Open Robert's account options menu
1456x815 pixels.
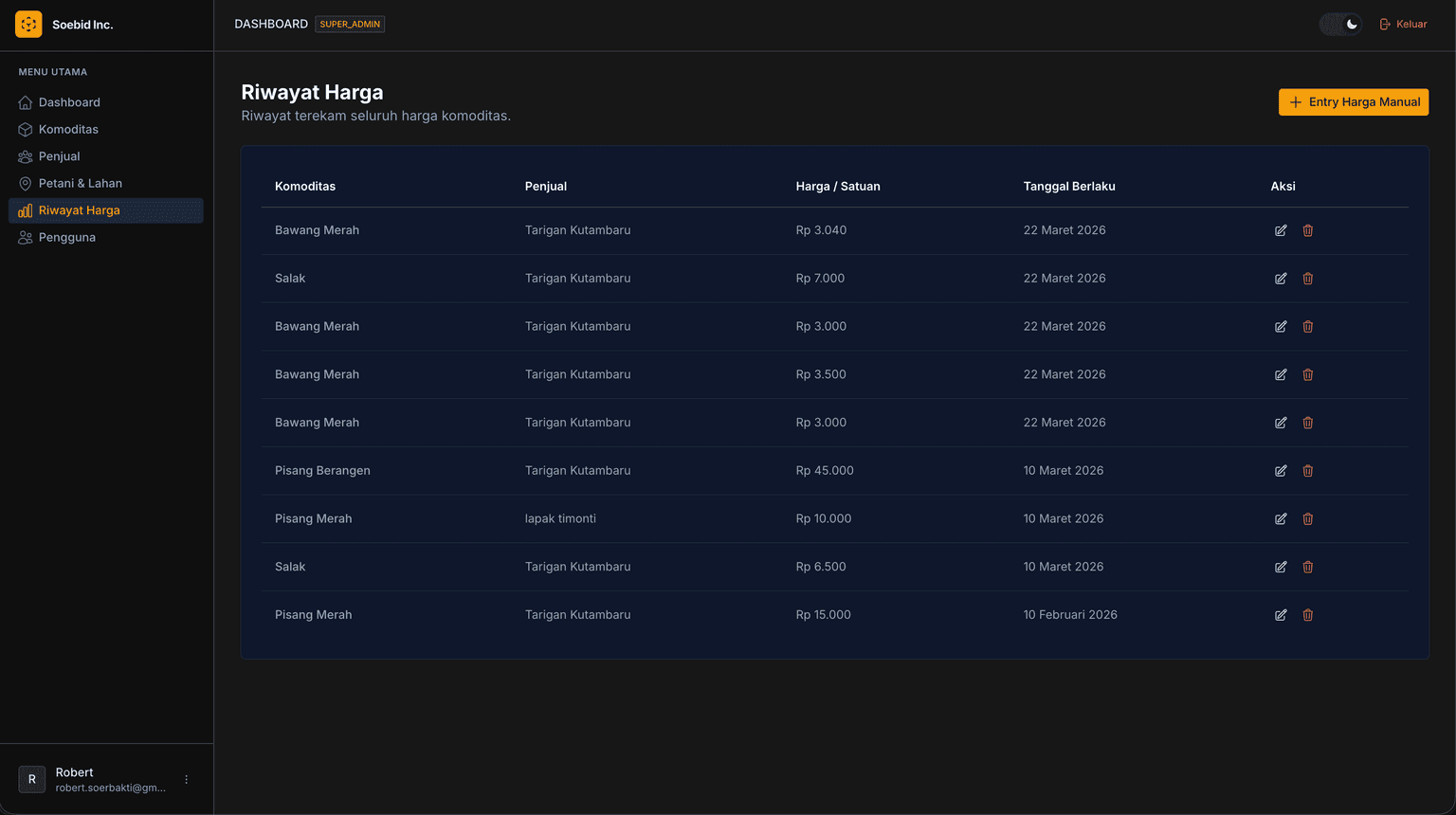(x=187, y=780)
